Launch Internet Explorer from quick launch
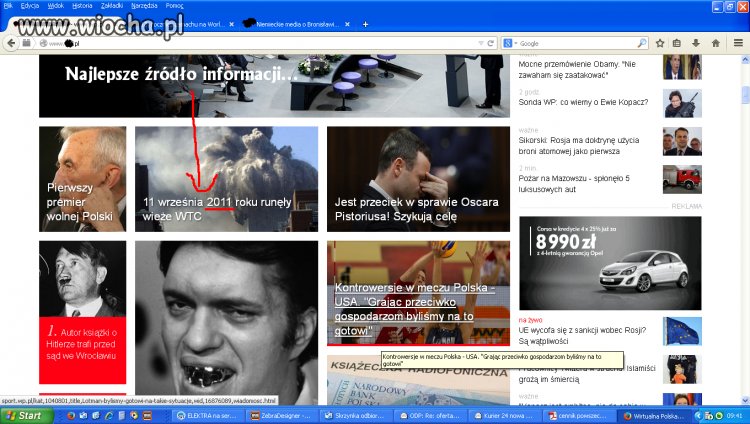The height and width of the screenshot is (424, 750). click(x=109, y=415)
